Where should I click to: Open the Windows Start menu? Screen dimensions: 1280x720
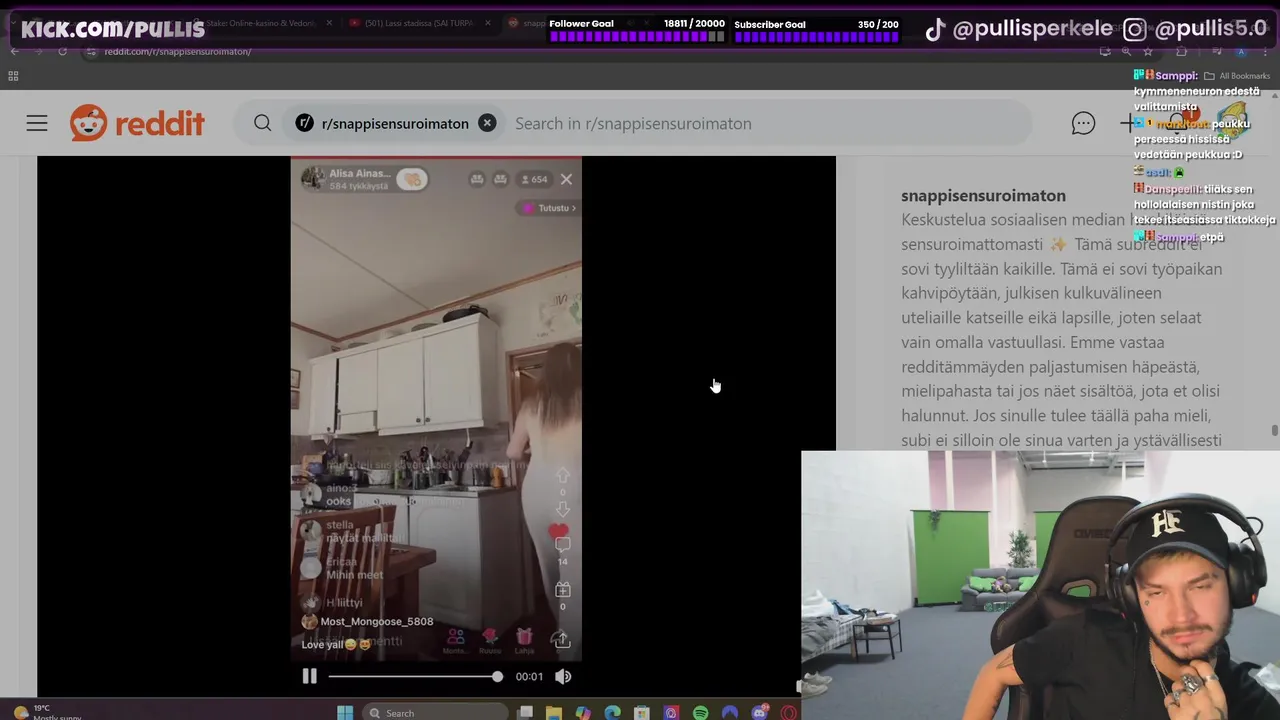345,712
